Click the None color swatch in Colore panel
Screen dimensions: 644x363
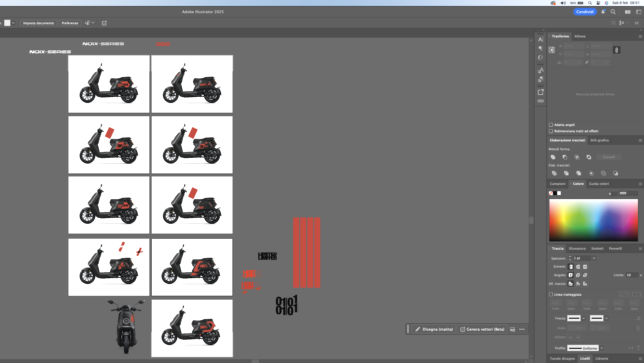pos(551,193)
